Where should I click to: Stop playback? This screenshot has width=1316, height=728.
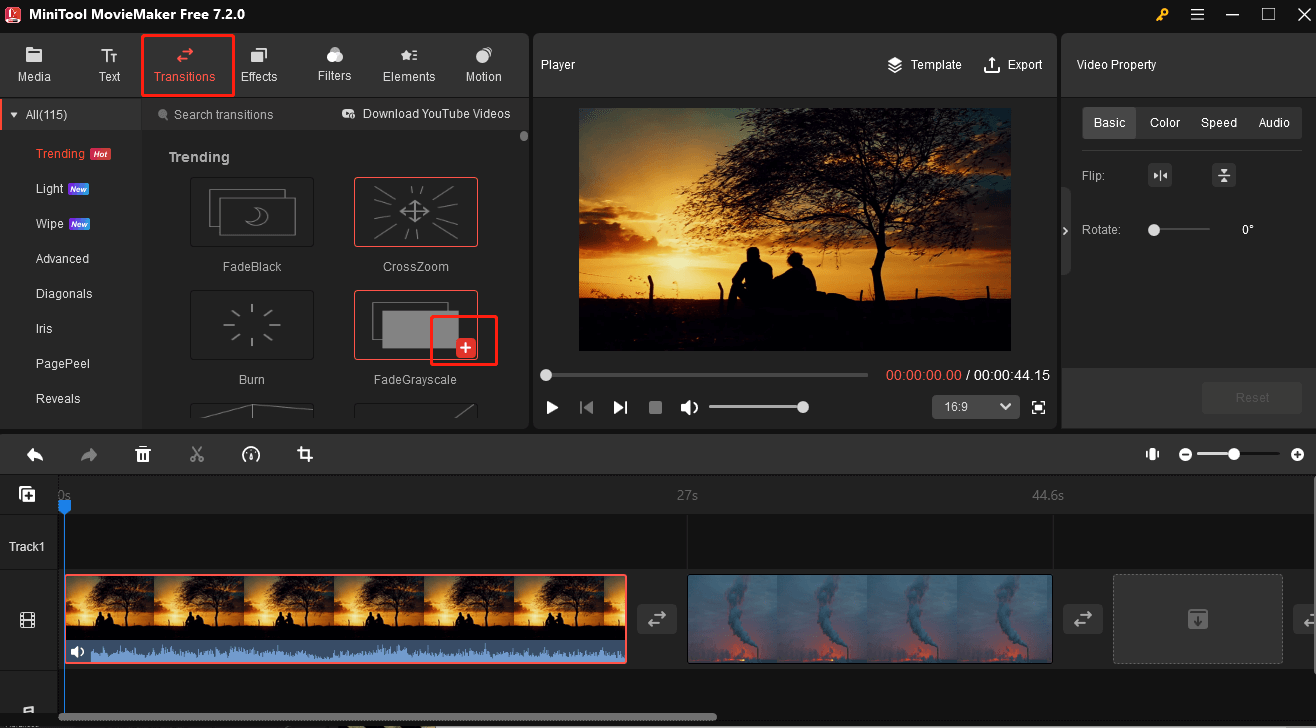coord(655,407)
